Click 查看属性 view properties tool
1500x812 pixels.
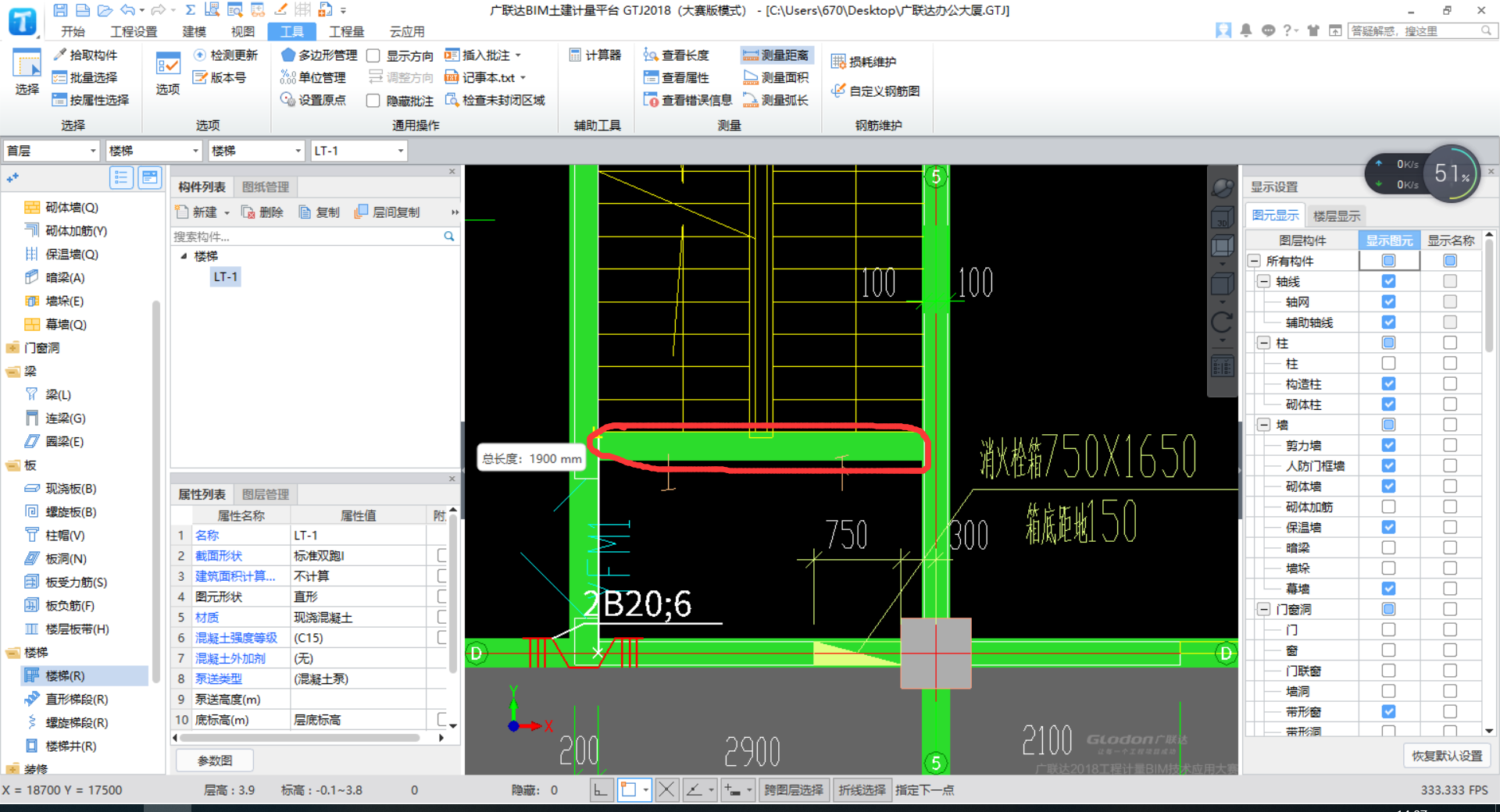point(677,77)
